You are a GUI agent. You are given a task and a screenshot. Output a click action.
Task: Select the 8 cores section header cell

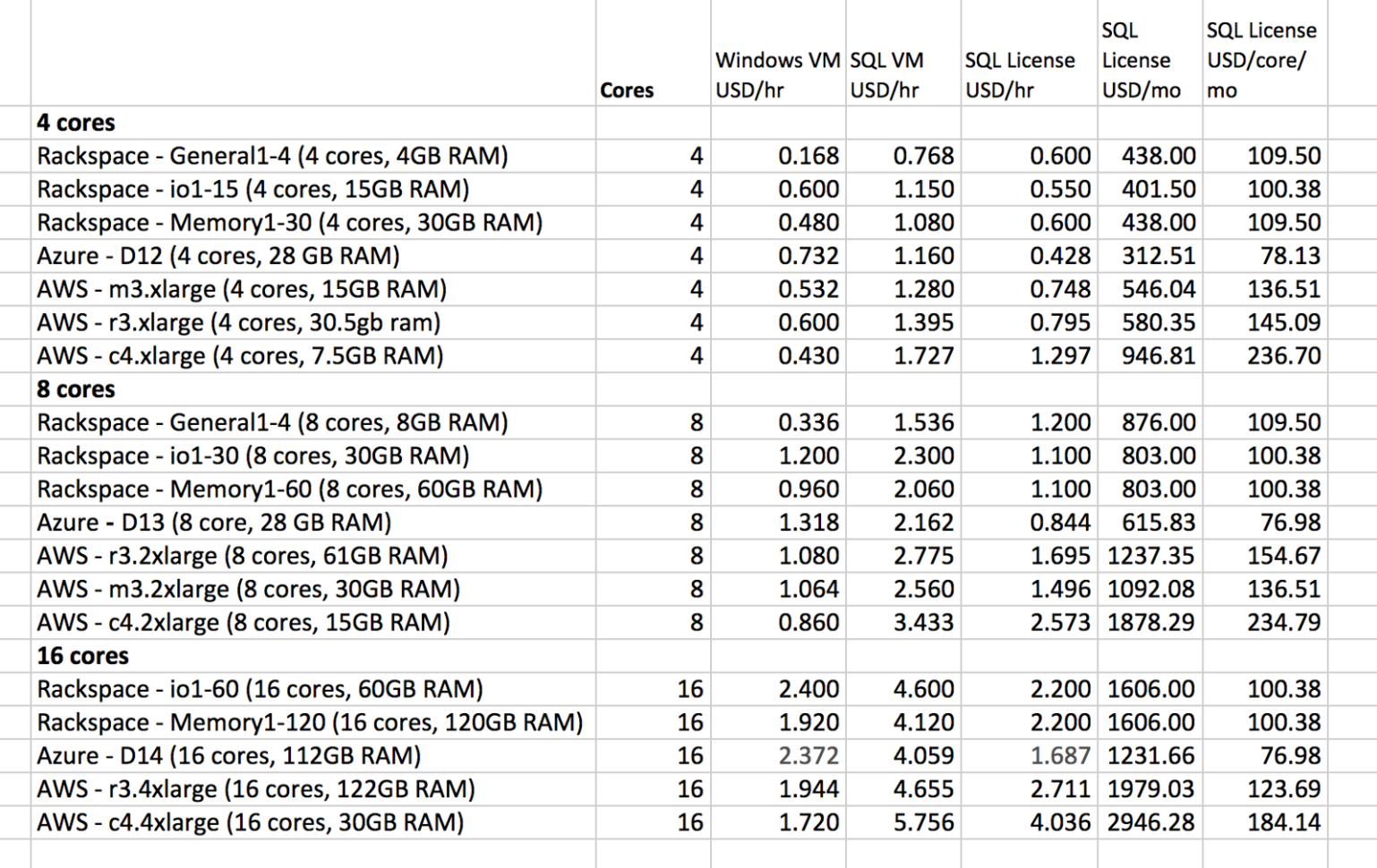(73, 388)
